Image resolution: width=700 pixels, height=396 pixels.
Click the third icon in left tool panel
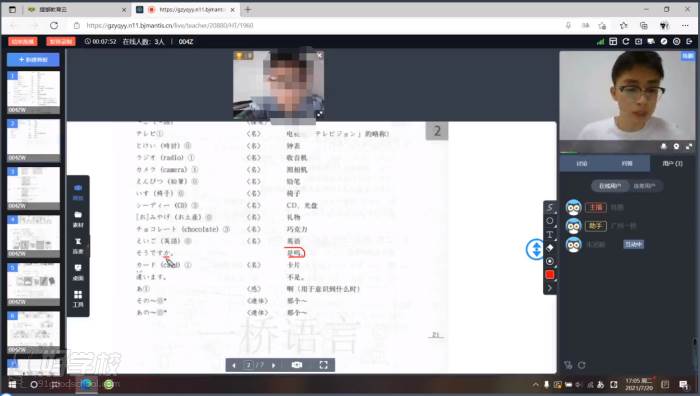pyautogui.click(x=78, y=246)
